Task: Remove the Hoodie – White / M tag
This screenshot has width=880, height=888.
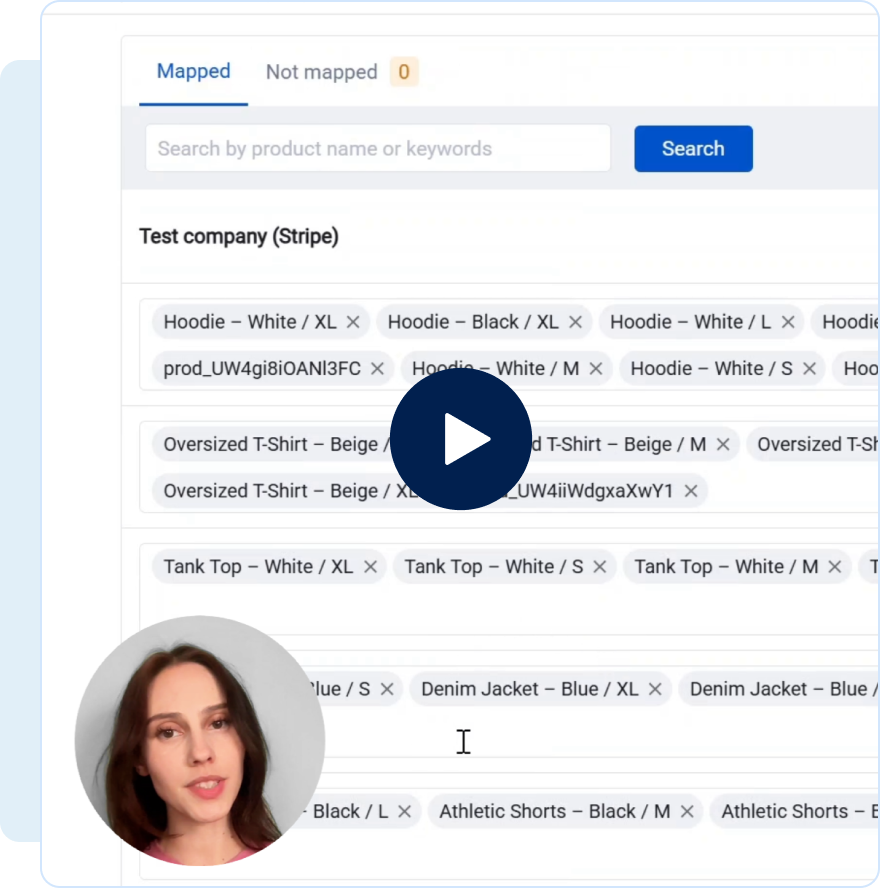Action: [x=596, y=369]
